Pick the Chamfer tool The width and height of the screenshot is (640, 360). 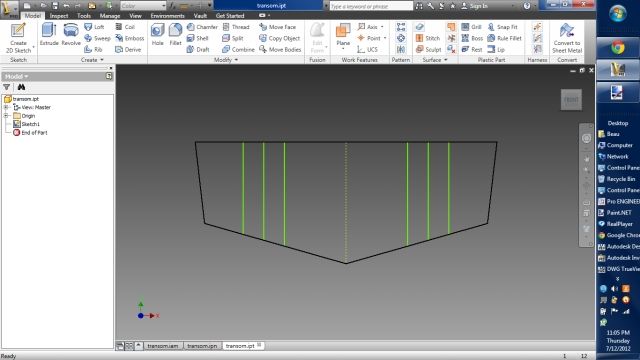(x=202, y=27)
